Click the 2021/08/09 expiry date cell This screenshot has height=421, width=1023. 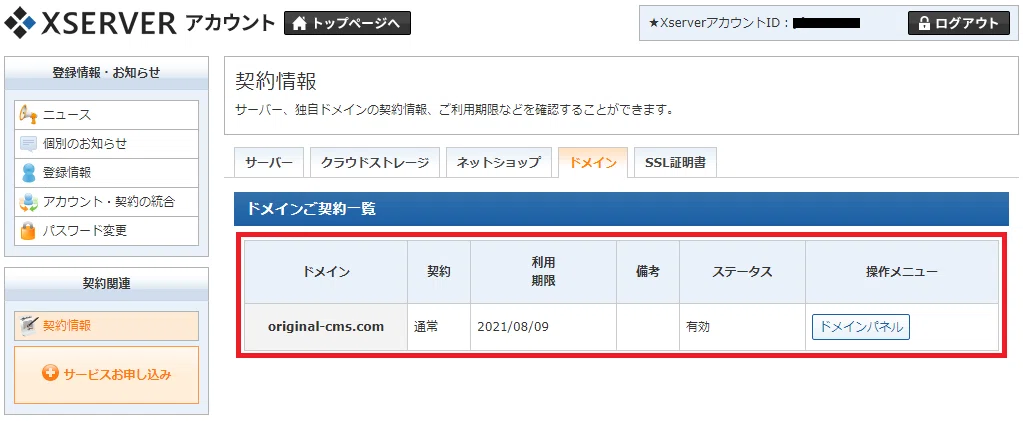pos(543,327)
